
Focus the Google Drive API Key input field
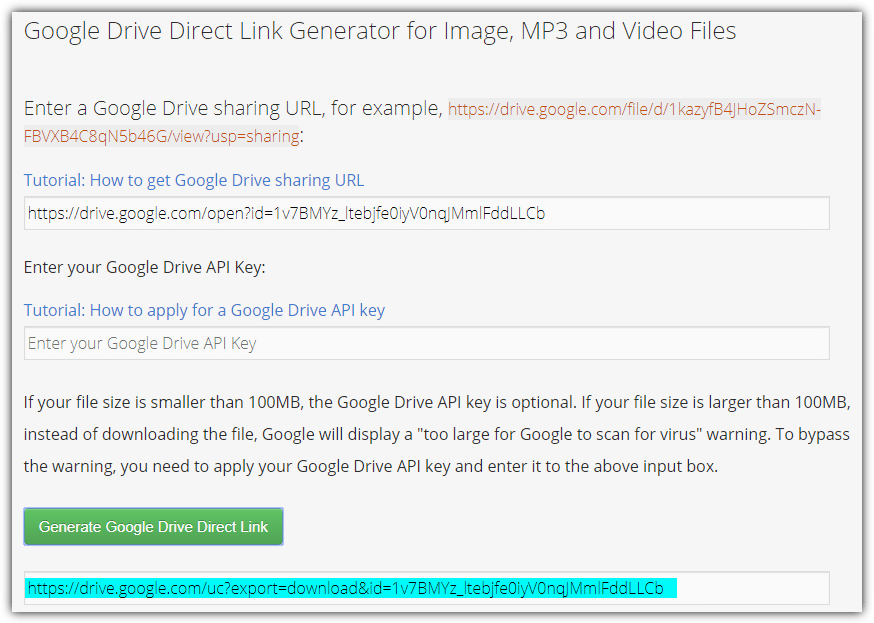(426, 343)
